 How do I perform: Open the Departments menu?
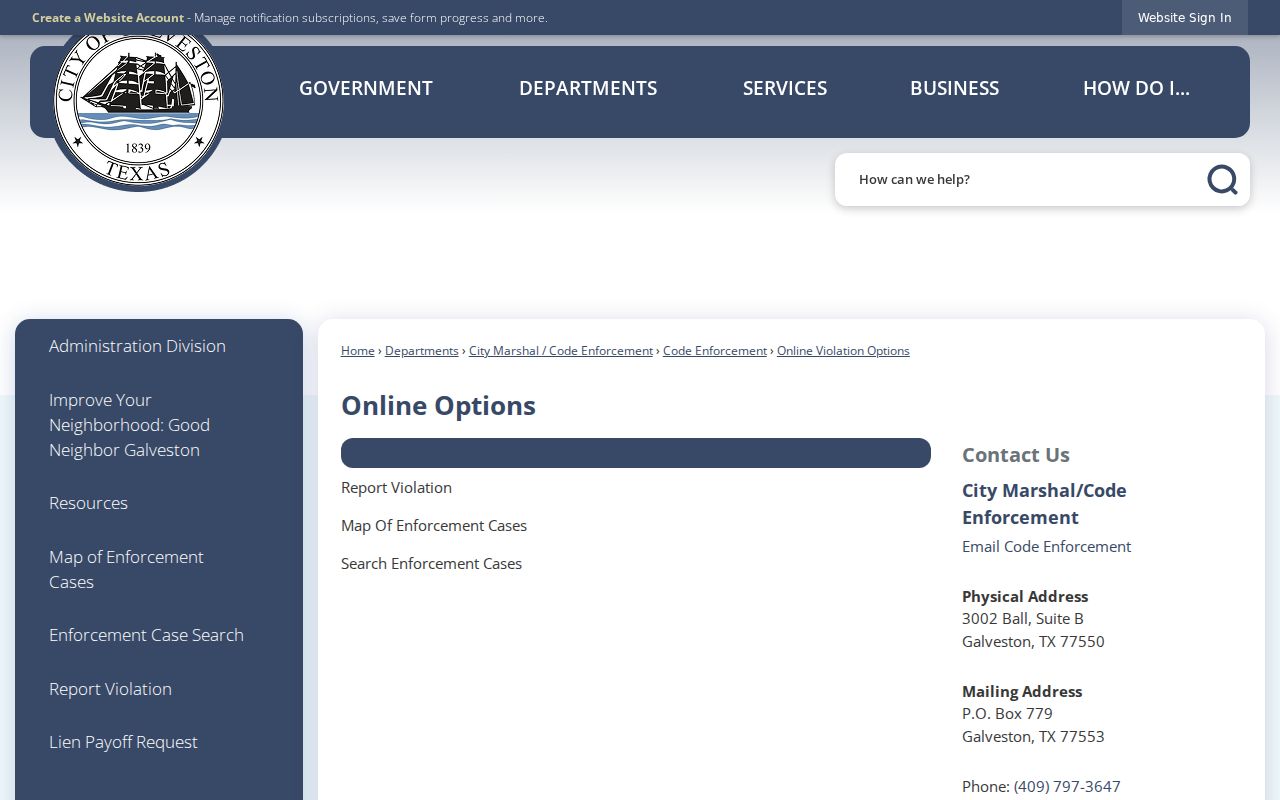(x=588, y=88)
